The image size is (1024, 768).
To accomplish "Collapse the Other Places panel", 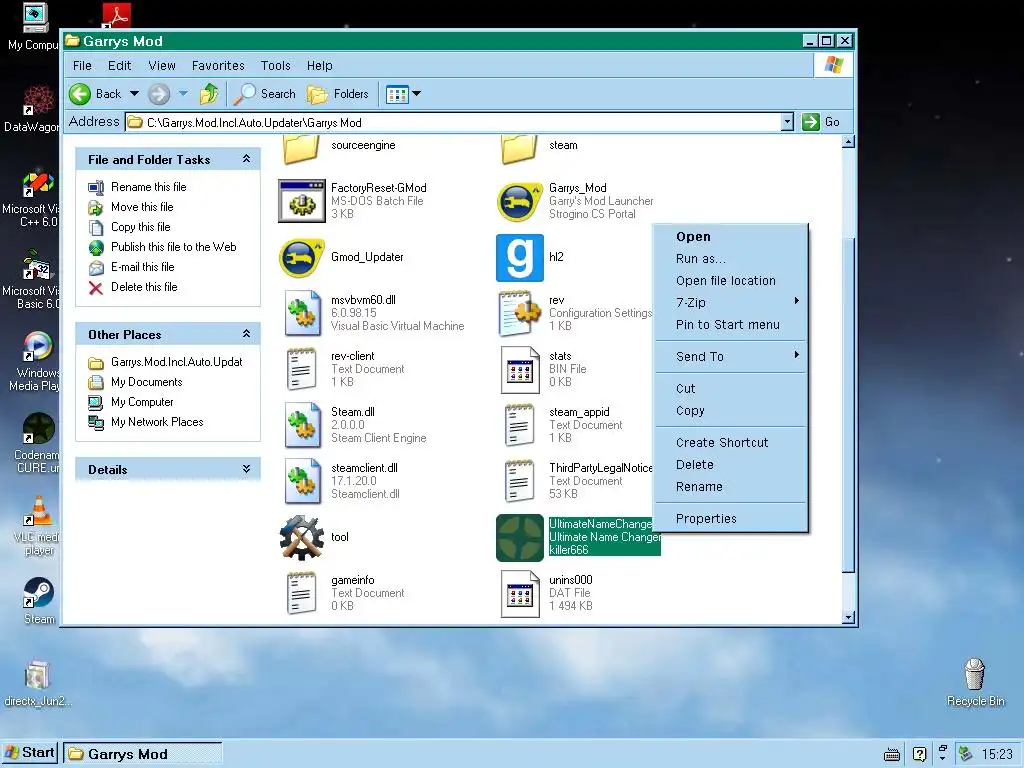I will click(246, 334).
